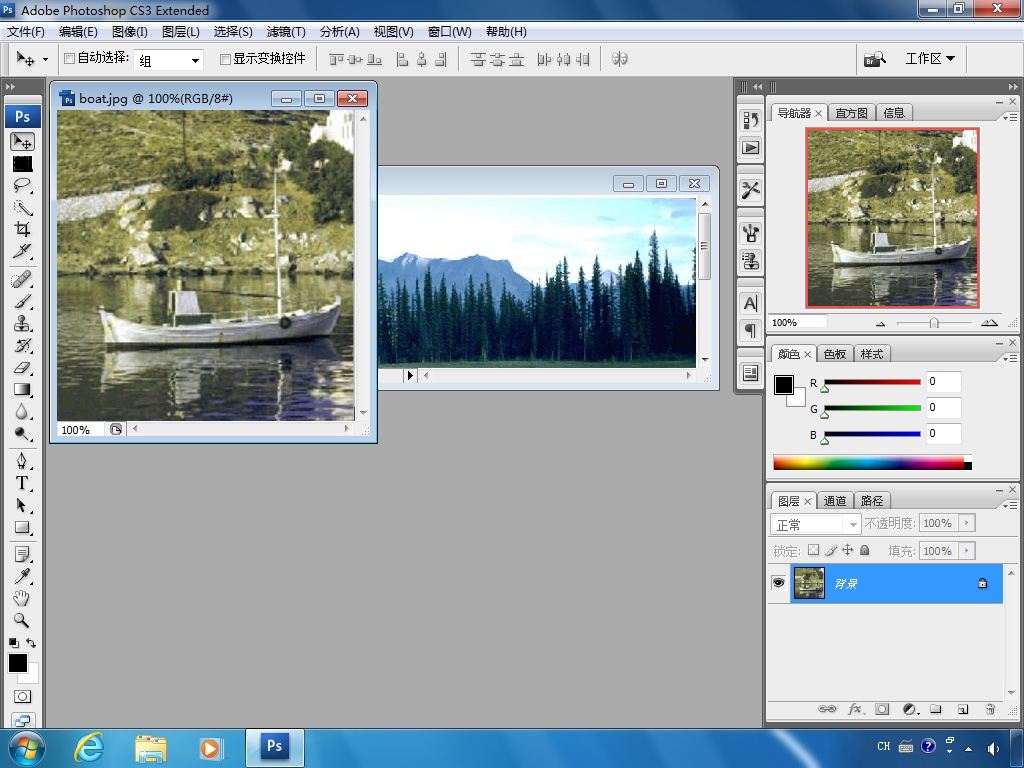Swap foreground and background colors
Image resolution: width=1024 pixels, height=768 pixels.
(x=31, y=643)
